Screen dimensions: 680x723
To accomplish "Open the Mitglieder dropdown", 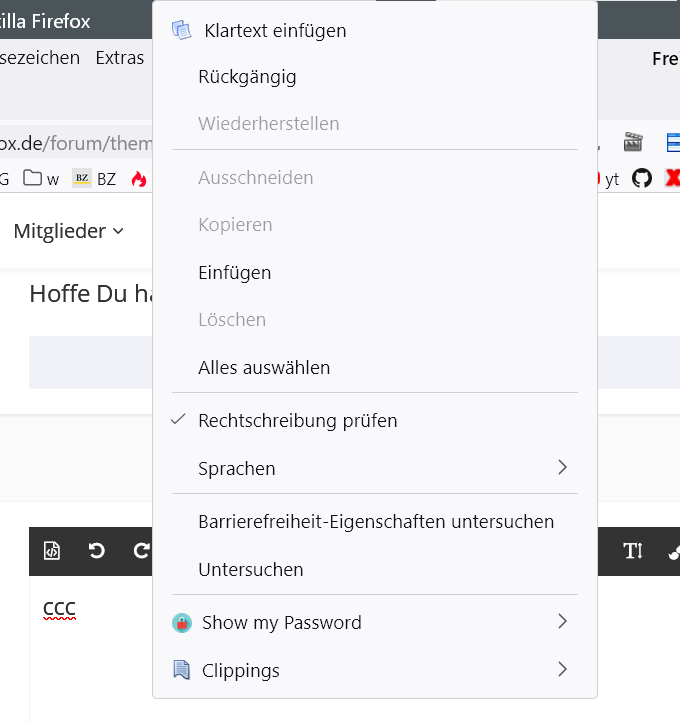I will pos(68,231).
